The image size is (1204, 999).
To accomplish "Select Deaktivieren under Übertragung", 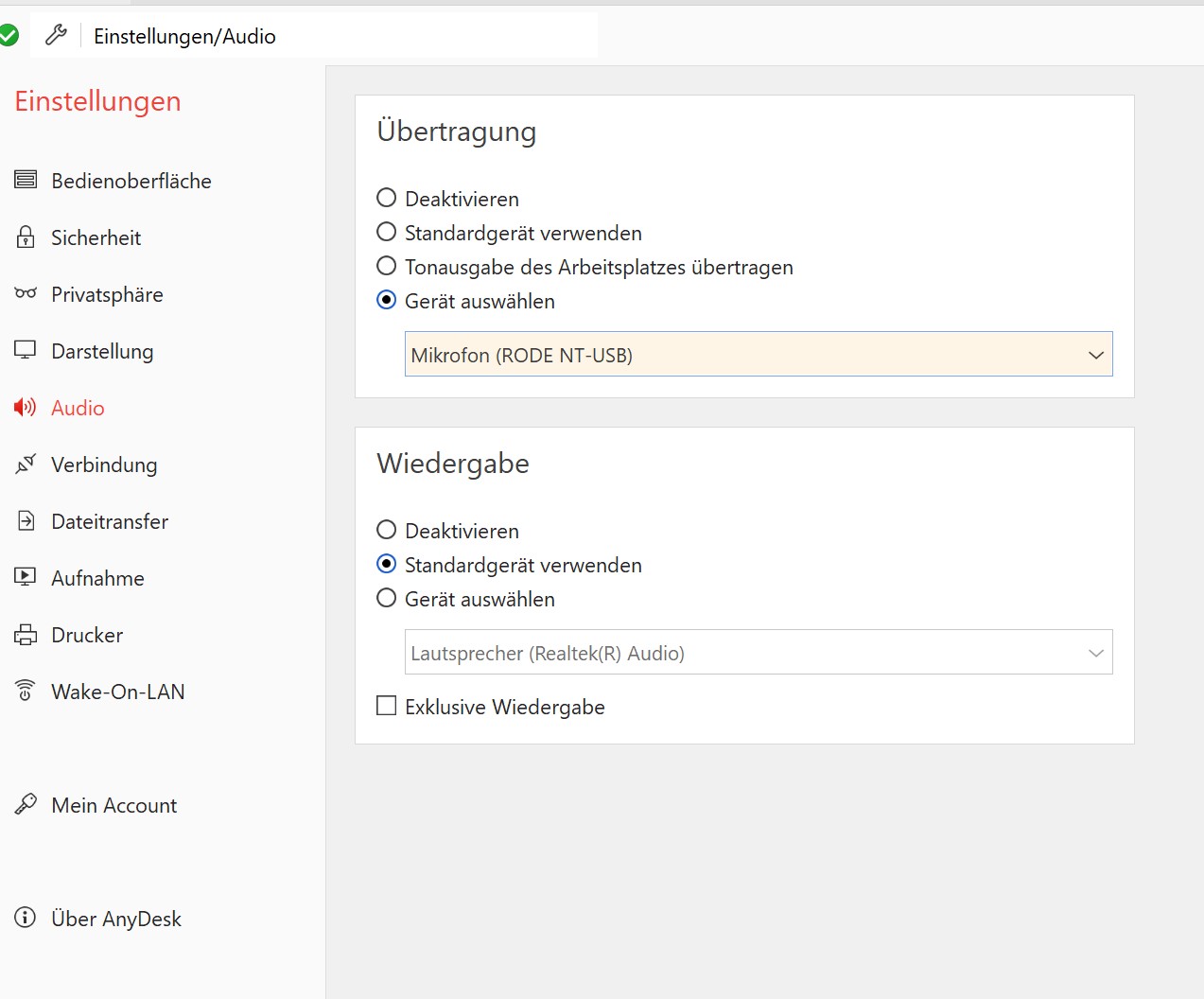I will (387, 198).
